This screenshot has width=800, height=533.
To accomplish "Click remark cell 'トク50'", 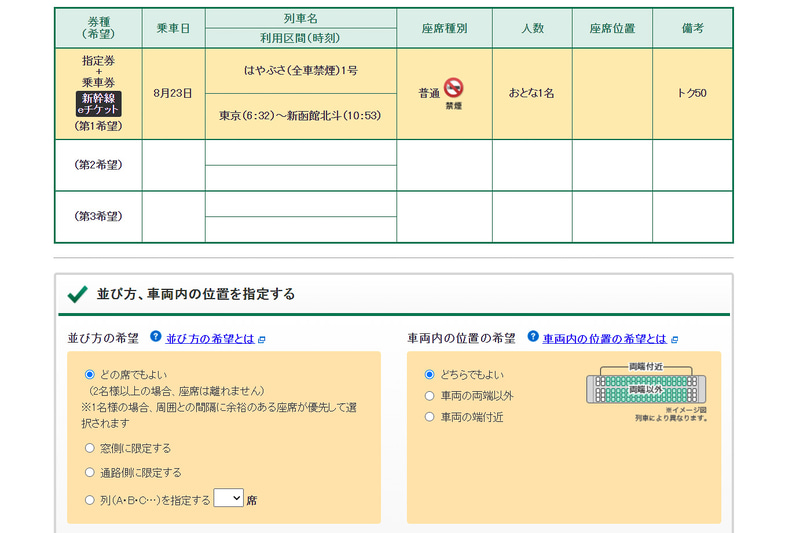I will click(x=692, y=93).
